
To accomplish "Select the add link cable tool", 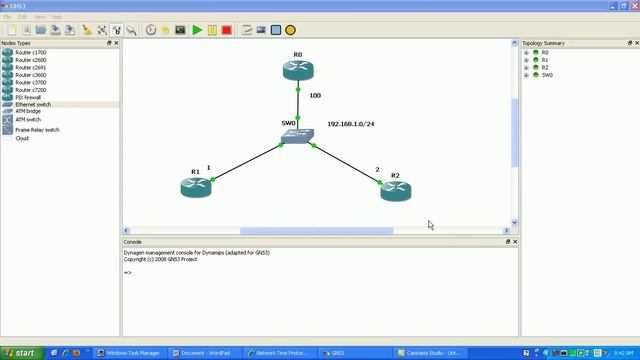I will tap(131, 30).
